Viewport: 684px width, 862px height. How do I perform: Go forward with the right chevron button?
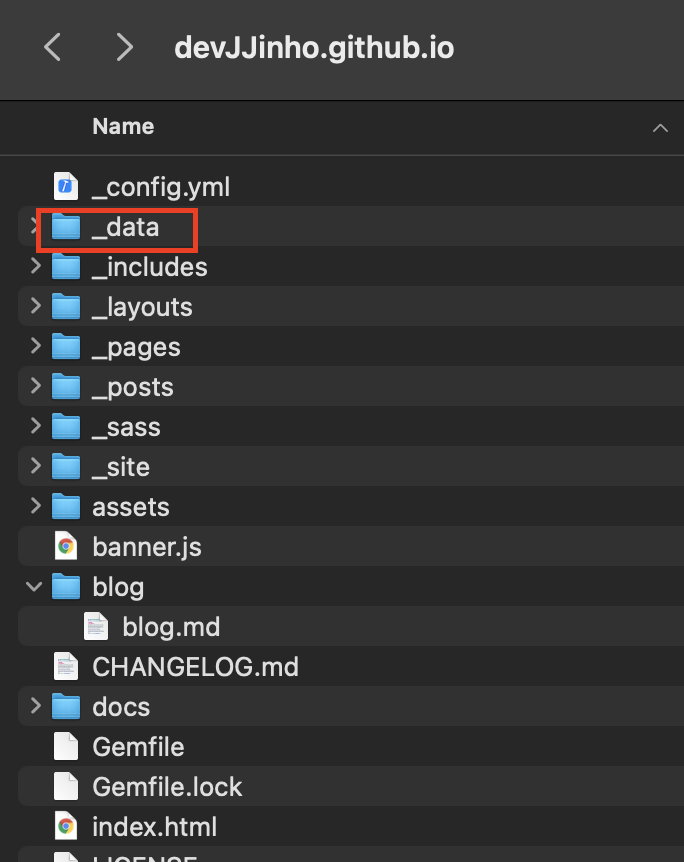click(x=125, y=47)
